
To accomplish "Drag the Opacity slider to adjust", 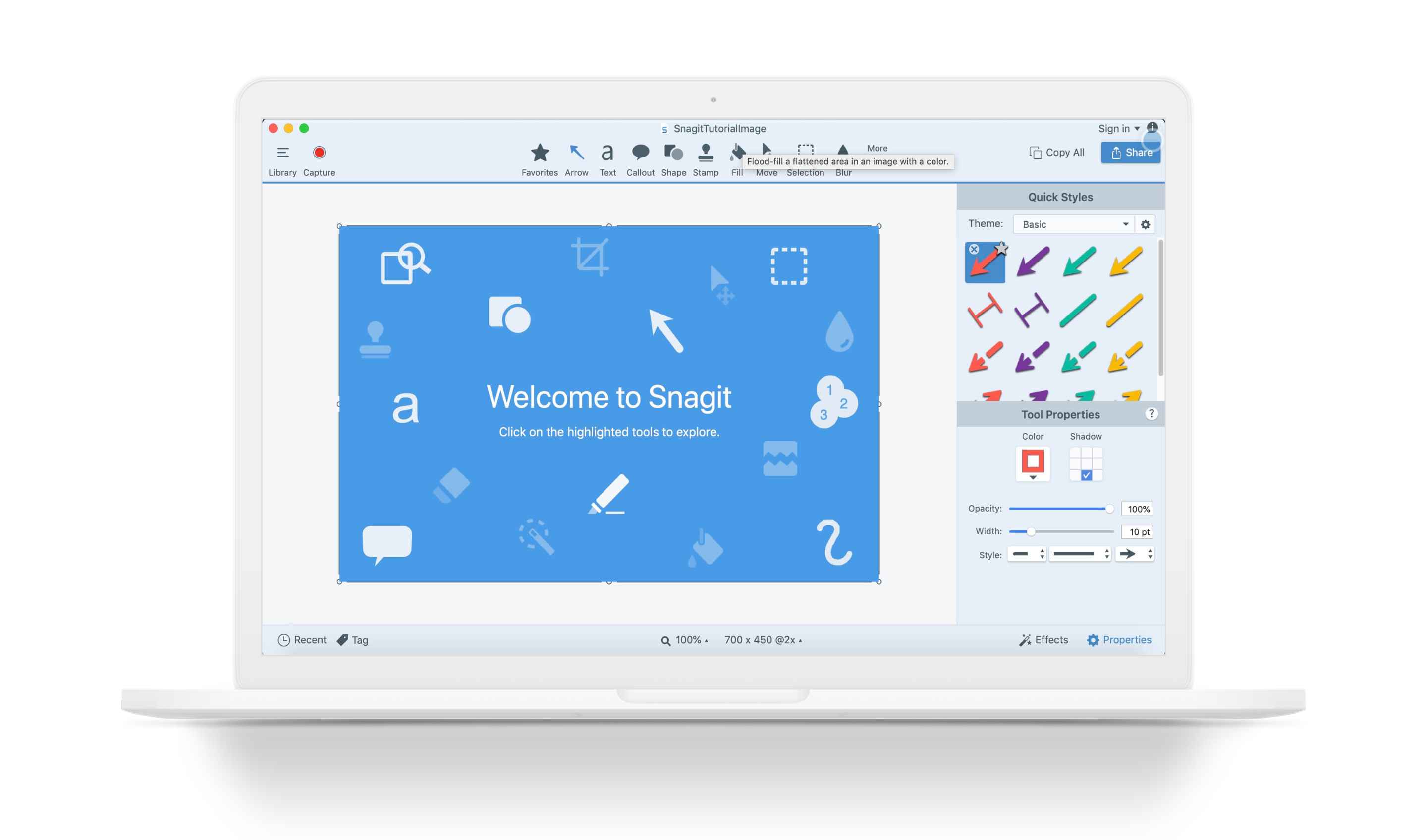I will tap(1107, 508).
